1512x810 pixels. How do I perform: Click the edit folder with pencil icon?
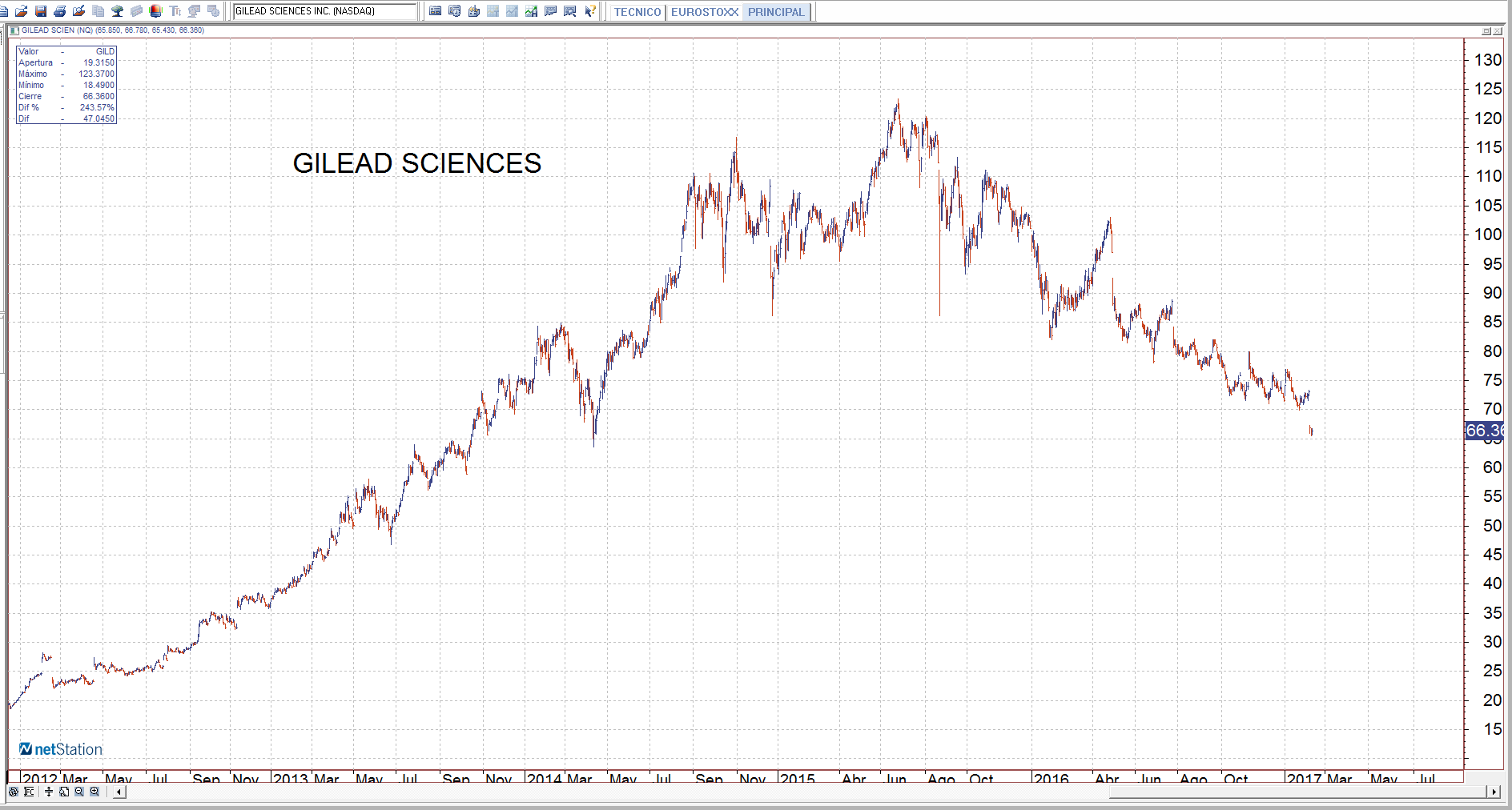click(x=79, y=11)
